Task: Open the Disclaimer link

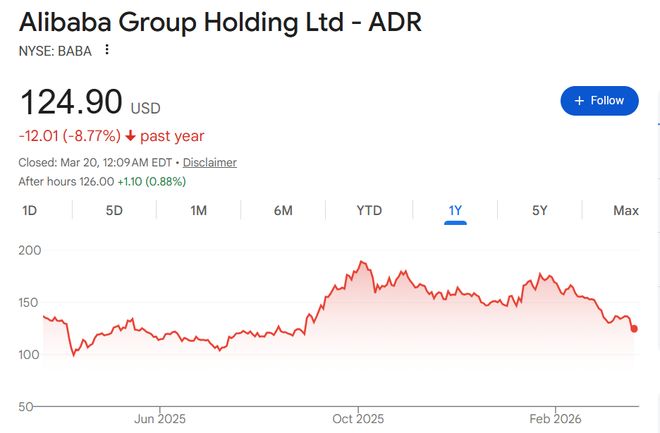Action: (x=210, y=162)
